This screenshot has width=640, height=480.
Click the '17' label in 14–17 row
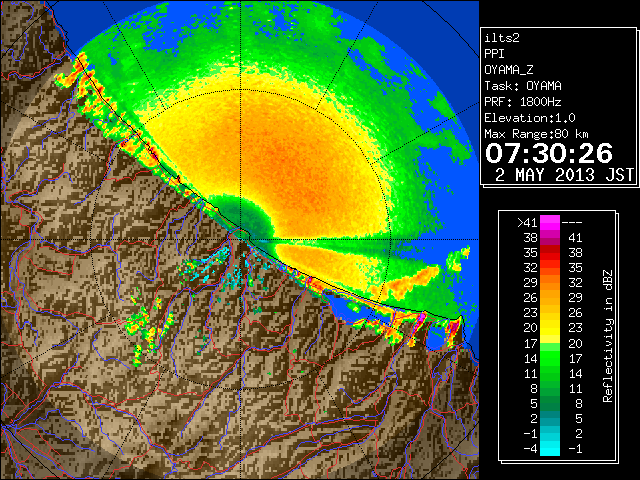coord(575,358)
